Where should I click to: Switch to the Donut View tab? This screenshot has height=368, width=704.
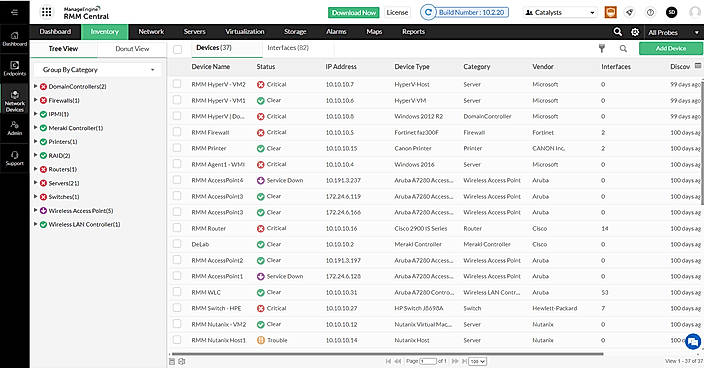[x=132, y=49]
